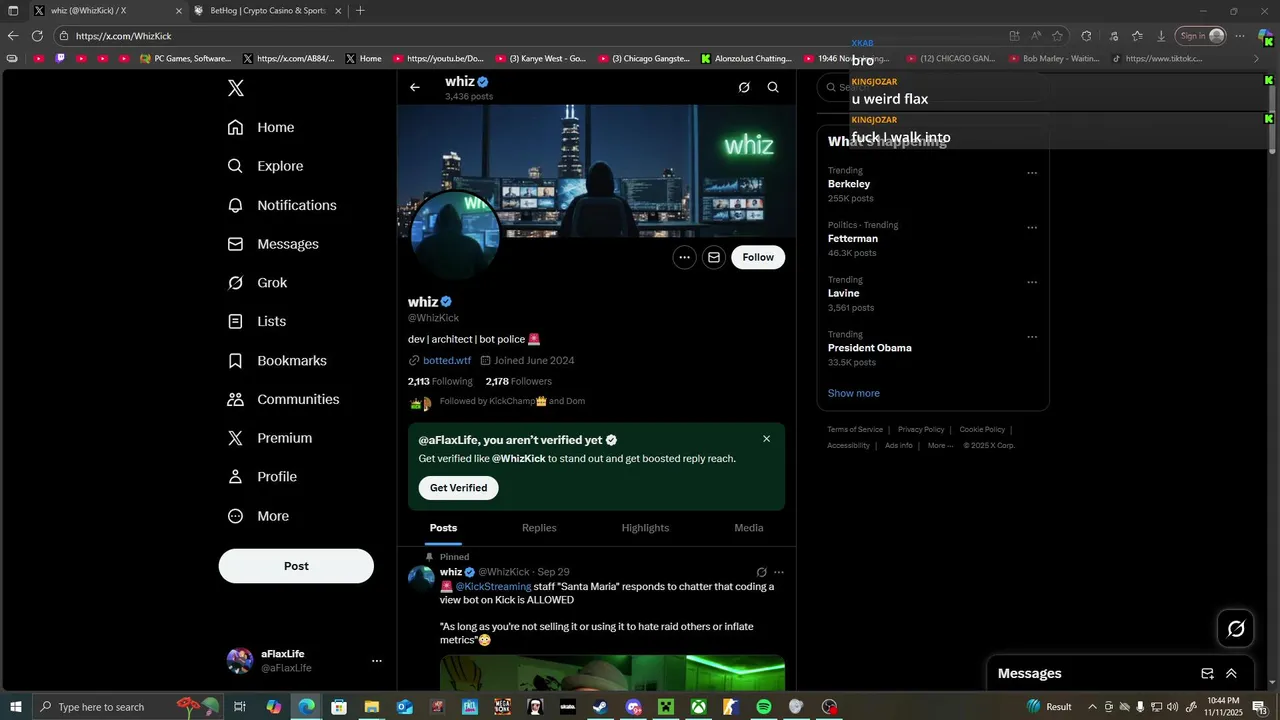
Task: Open Communities in X sidebar
Action: point(283,399)
